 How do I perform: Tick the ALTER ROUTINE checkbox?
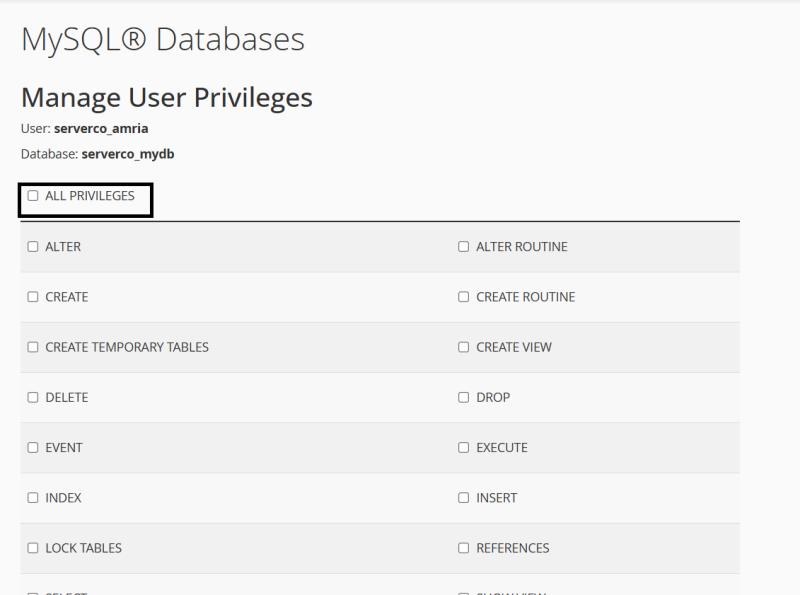[x=463, y=247]
